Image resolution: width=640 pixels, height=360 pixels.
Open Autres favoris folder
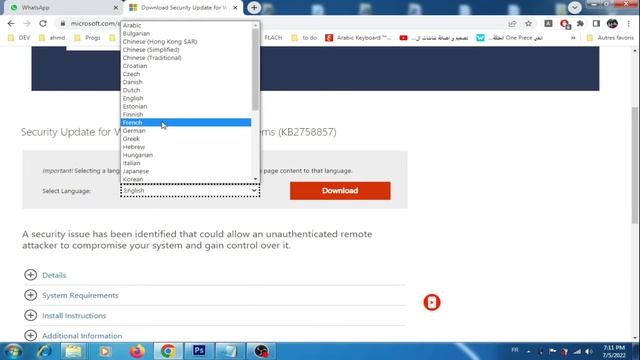(610, 38)
